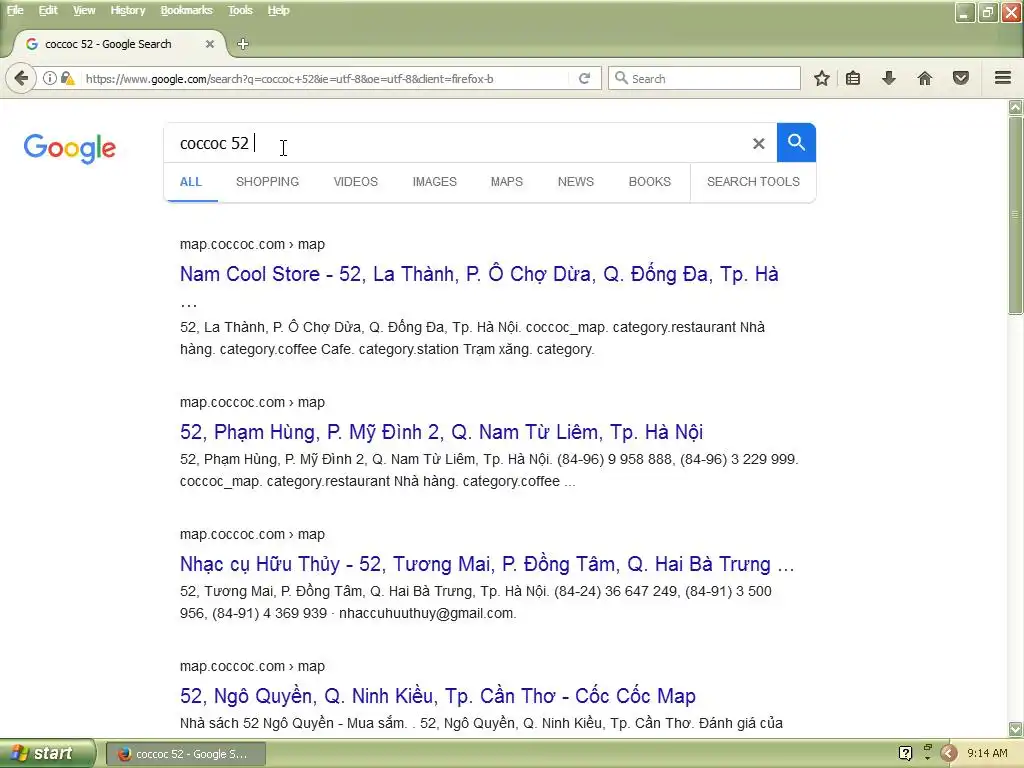Switch to NEWS results tab
Screen dimensions: 1024x768
tap(575, 182)
